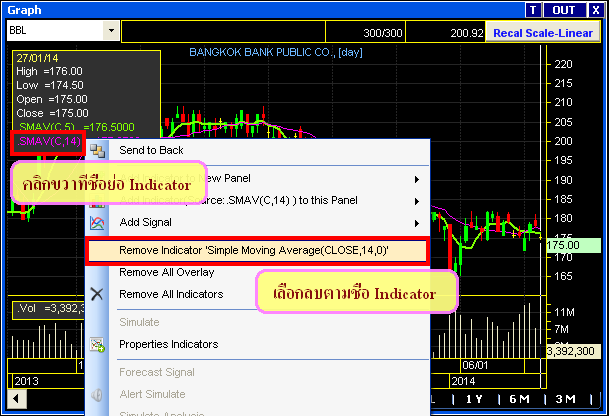Click the BANGKOK BANK PUBLIC CO. chart title
This screenshot has width=609, height=416.
coord(275,52)
